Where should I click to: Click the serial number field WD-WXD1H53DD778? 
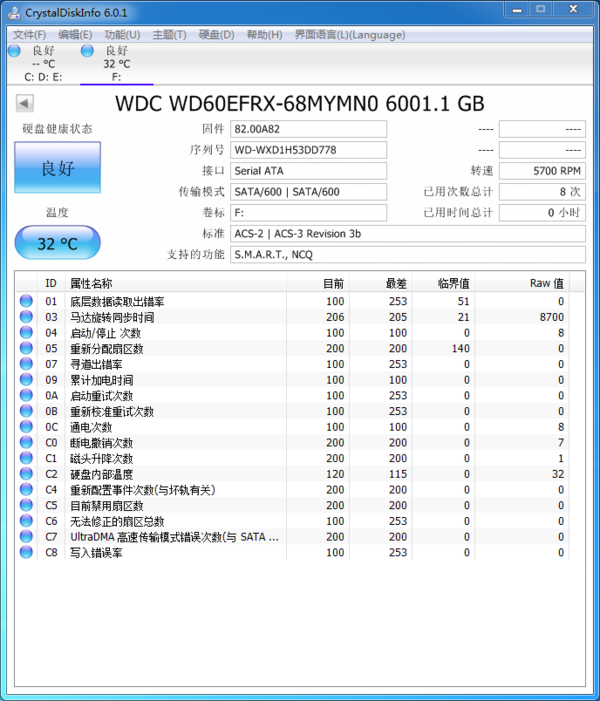click(308, 150)
